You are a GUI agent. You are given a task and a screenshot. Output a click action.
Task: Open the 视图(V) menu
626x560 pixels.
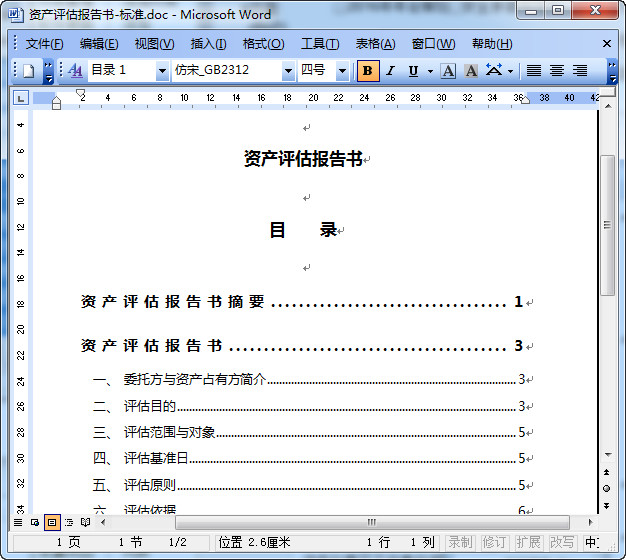tap(155, 44)
